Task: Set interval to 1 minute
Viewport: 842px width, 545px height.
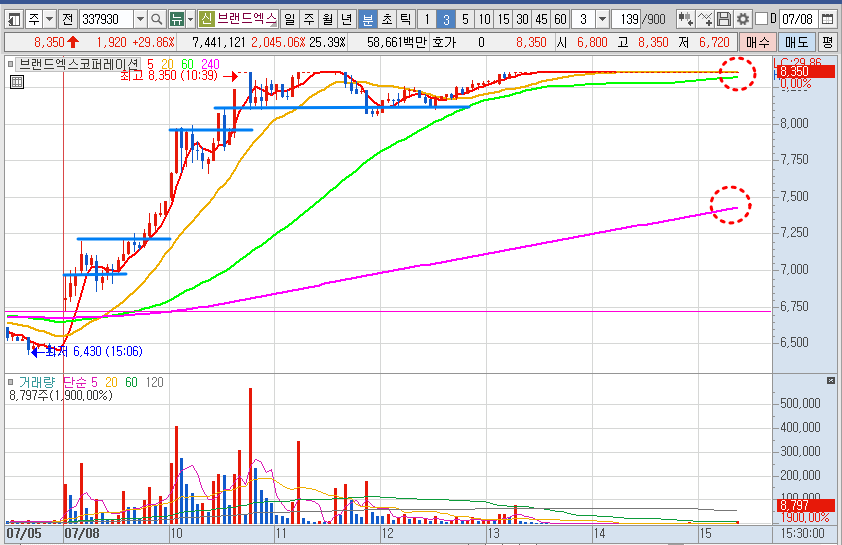Action: [427, 20]
